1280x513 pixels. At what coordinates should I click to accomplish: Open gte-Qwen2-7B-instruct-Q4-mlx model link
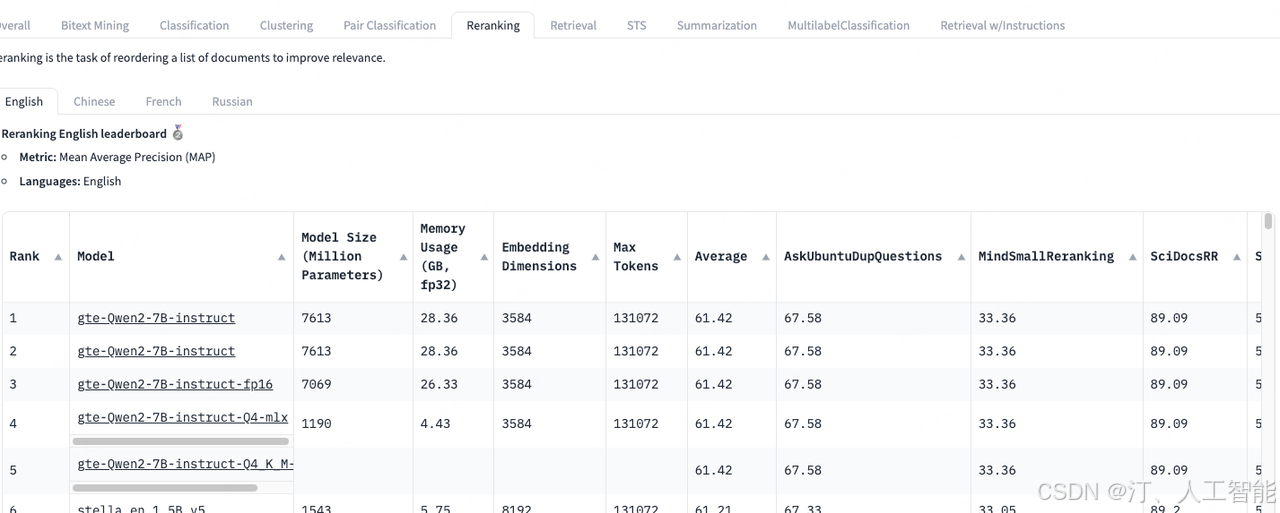pyautogui.click(x=183, y=417)
